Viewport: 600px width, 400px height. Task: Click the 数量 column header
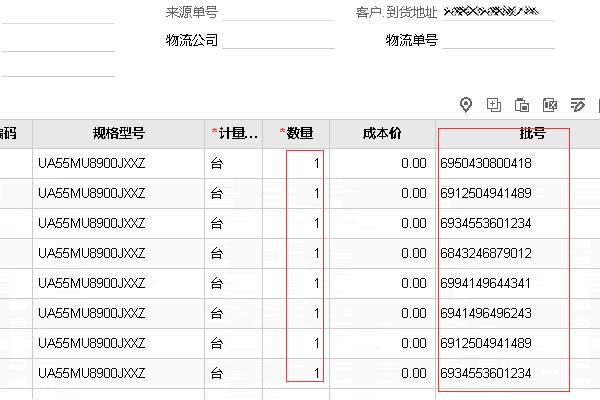coord(296,134)
